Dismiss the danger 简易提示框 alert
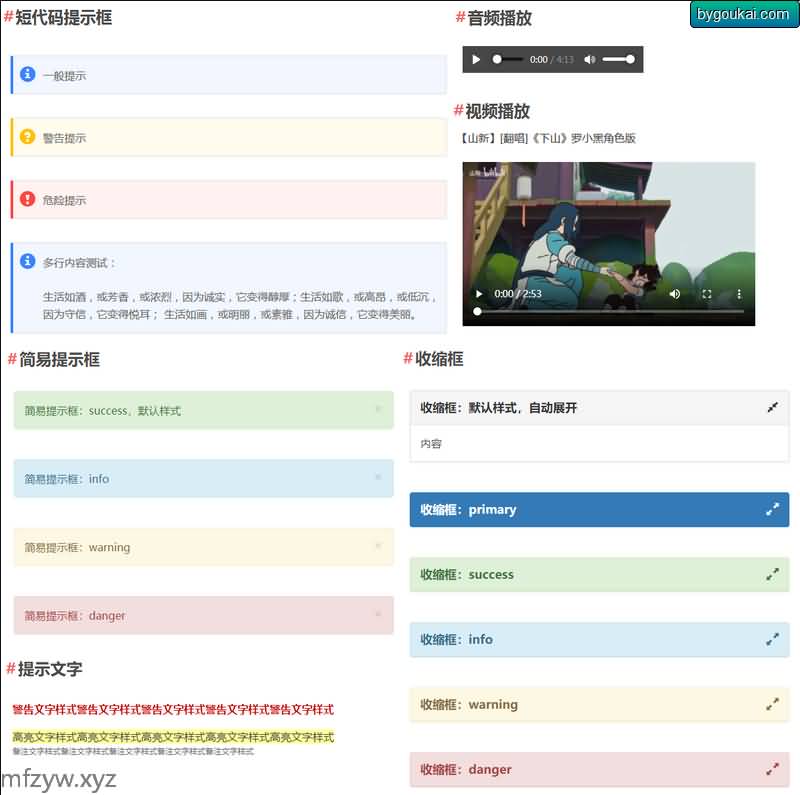This screenshot has width=800, height=795. pyautogui.click(x=377, y=614)
